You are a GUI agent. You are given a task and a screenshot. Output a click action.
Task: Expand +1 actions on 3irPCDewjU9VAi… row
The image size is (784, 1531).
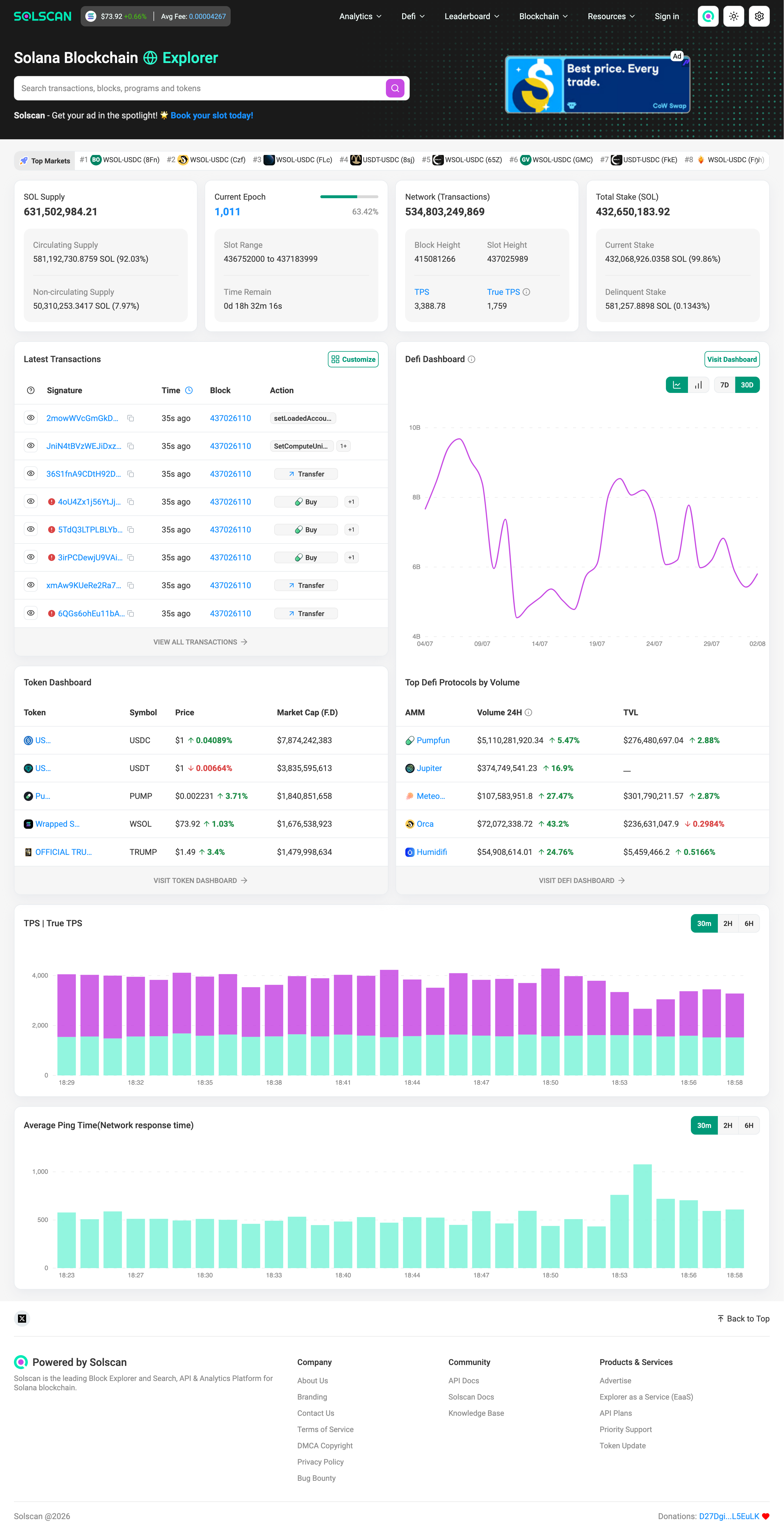coord(351,557)
